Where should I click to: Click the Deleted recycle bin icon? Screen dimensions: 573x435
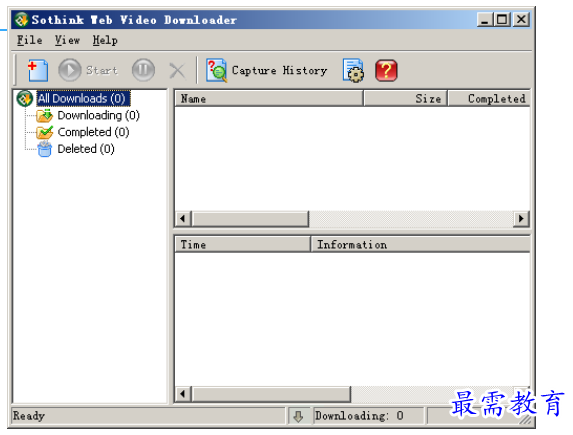pyautogui.click(x=45, y=149)
